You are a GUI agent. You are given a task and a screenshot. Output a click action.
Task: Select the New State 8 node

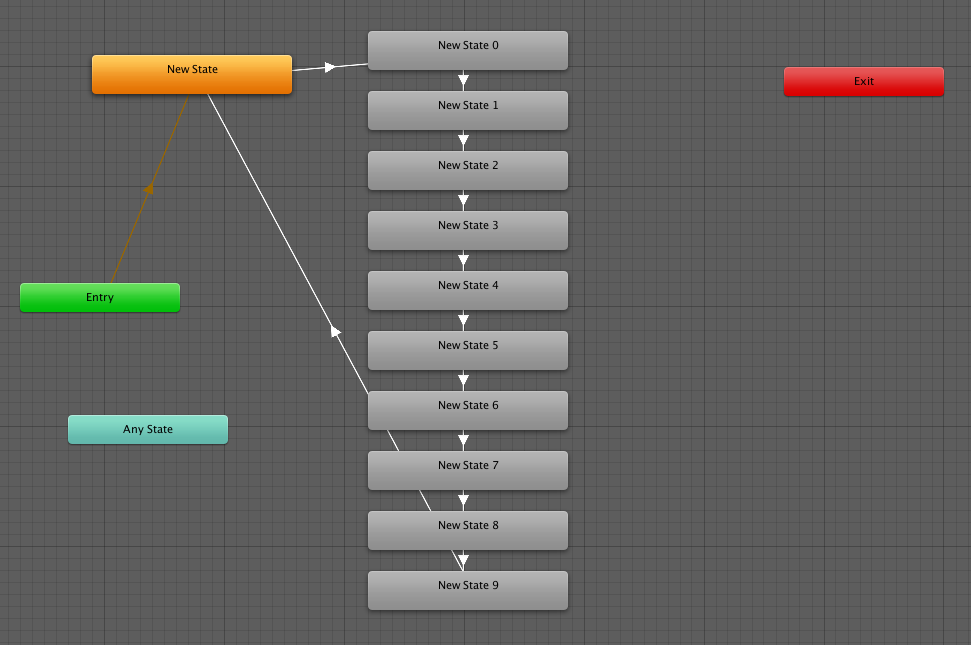pyautogui.click(x=468, y=530)
